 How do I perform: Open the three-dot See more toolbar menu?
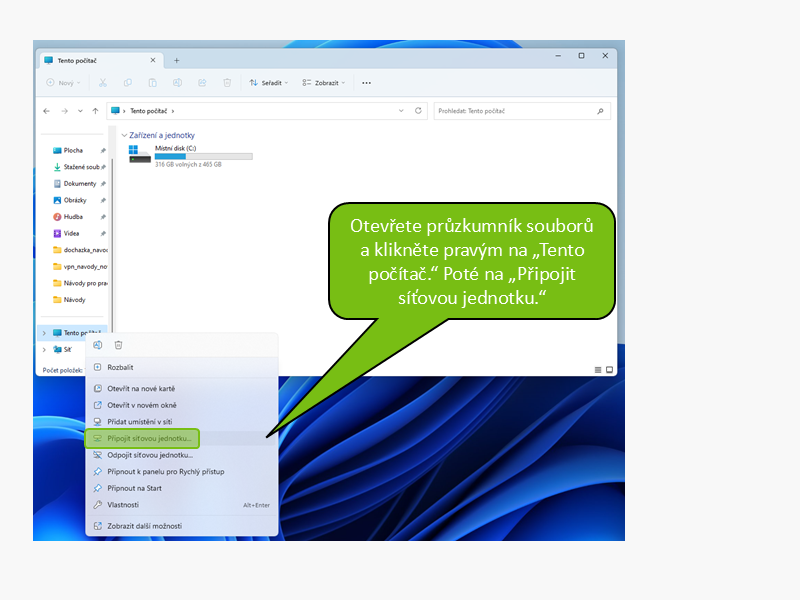[x=366, y=83]
